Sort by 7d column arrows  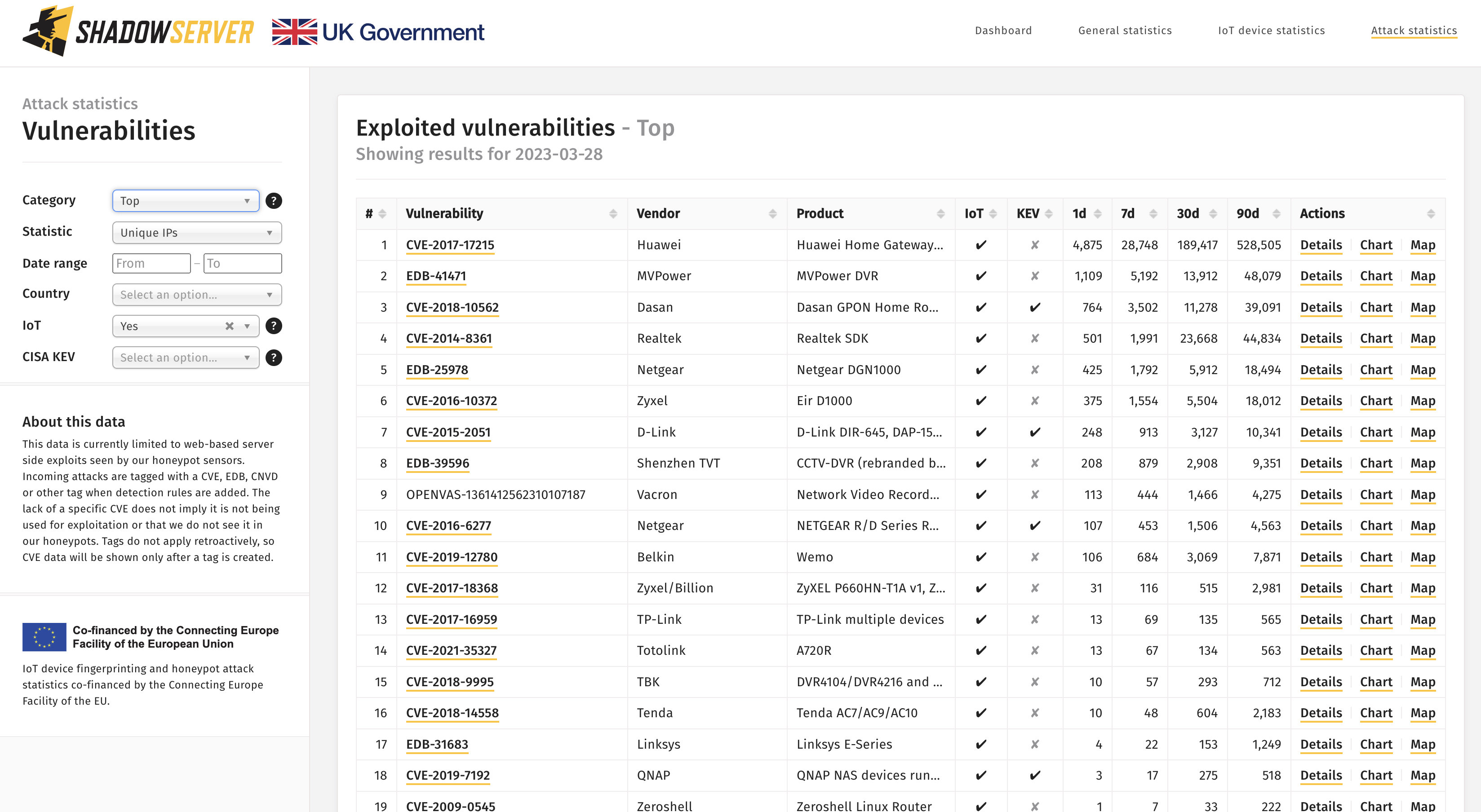coord(1153,214)
